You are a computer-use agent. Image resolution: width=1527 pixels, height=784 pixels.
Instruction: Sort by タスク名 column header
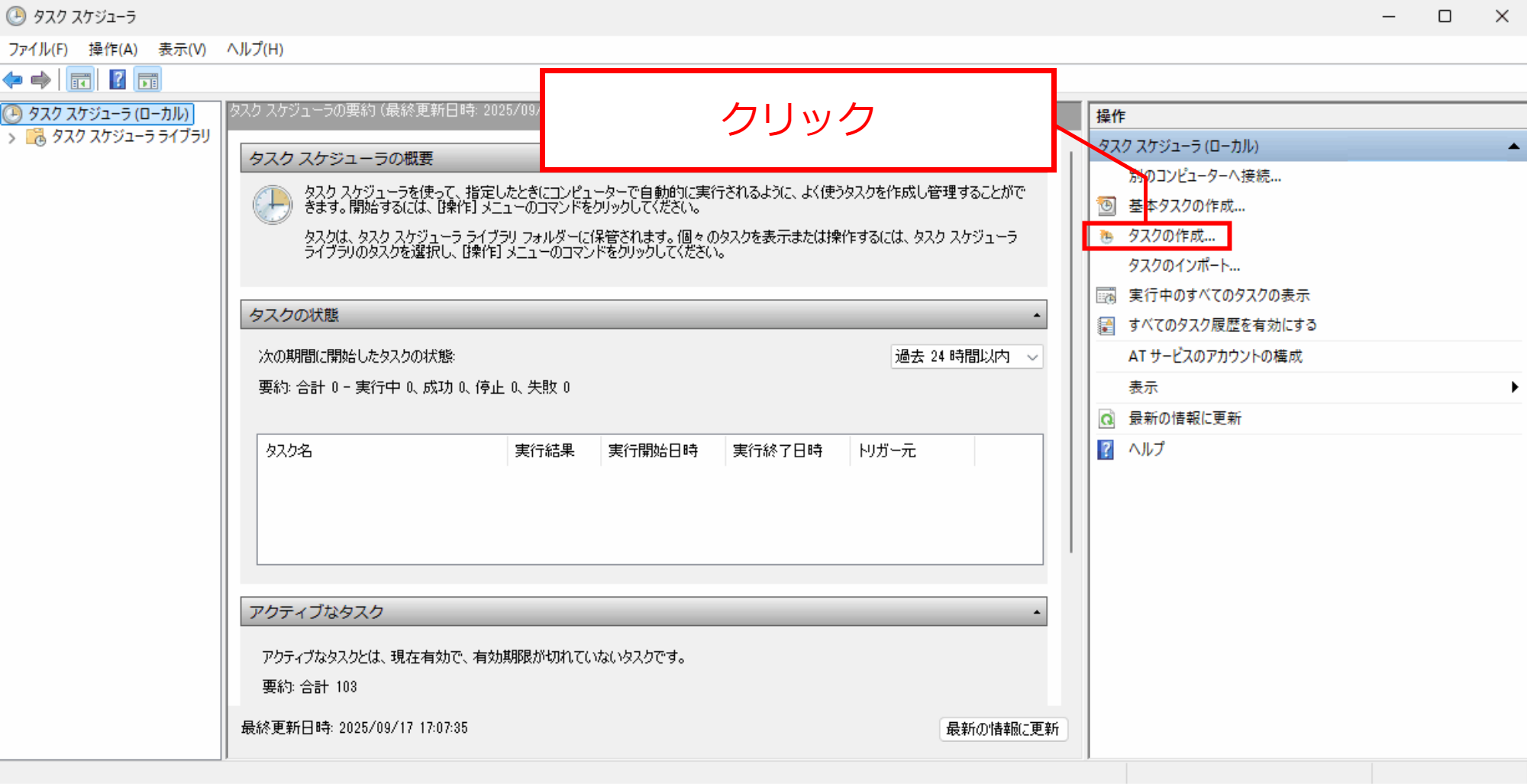pyautogui.click(x=382, y=450)
